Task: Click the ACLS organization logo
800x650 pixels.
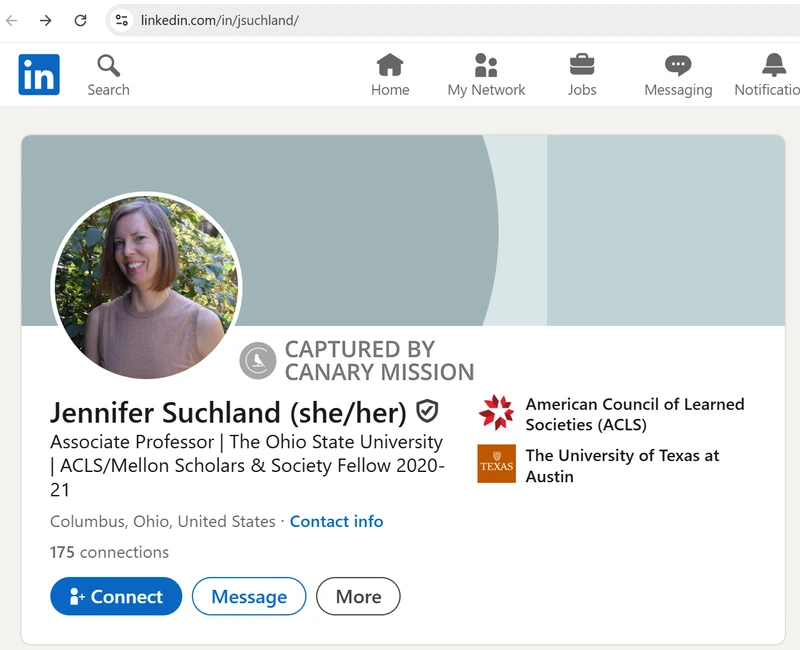Action: pos(496,413)
